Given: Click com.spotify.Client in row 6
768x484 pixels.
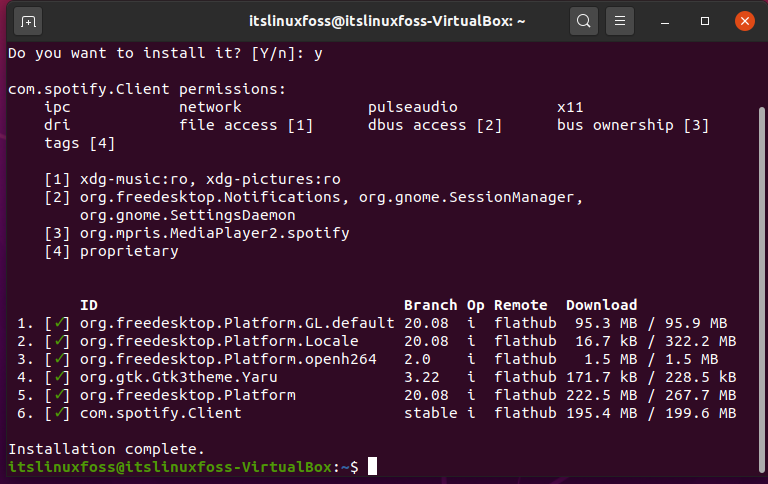Looking at the screenshot, I should click(x=161, y=413).
